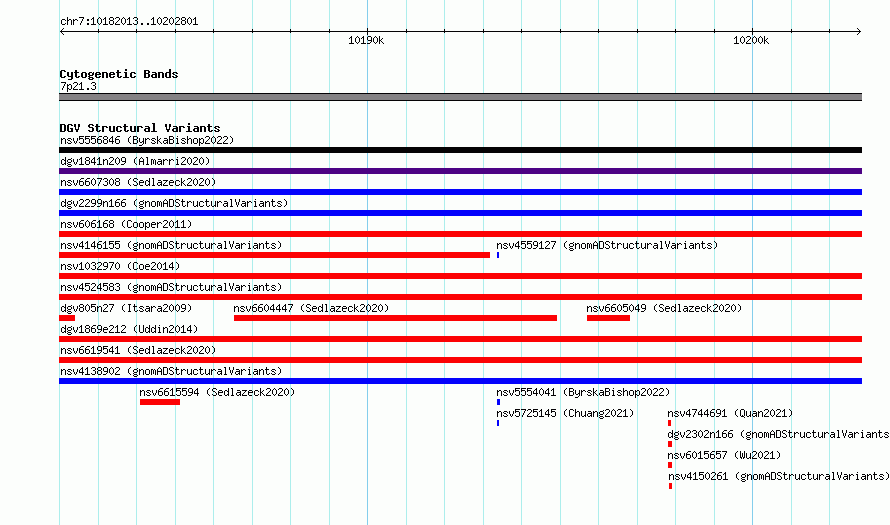
Task: Click red bar under nsv4524583
Action: click(x=460, y=297)
